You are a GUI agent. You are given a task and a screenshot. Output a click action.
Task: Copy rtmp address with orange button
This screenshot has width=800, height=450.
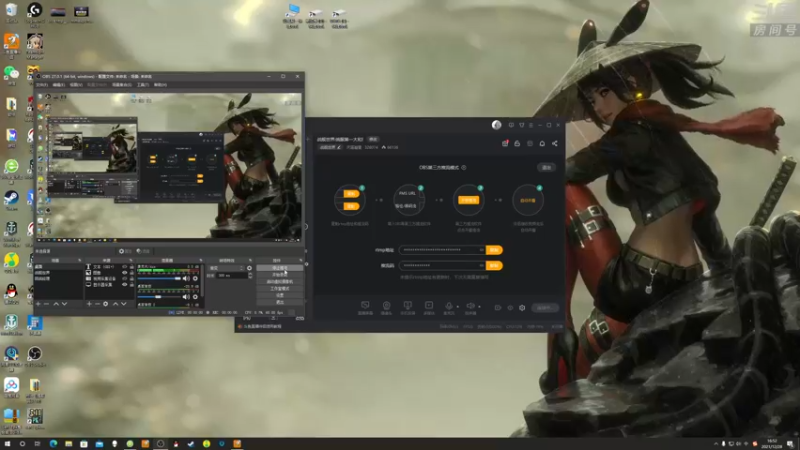(494, 250)
